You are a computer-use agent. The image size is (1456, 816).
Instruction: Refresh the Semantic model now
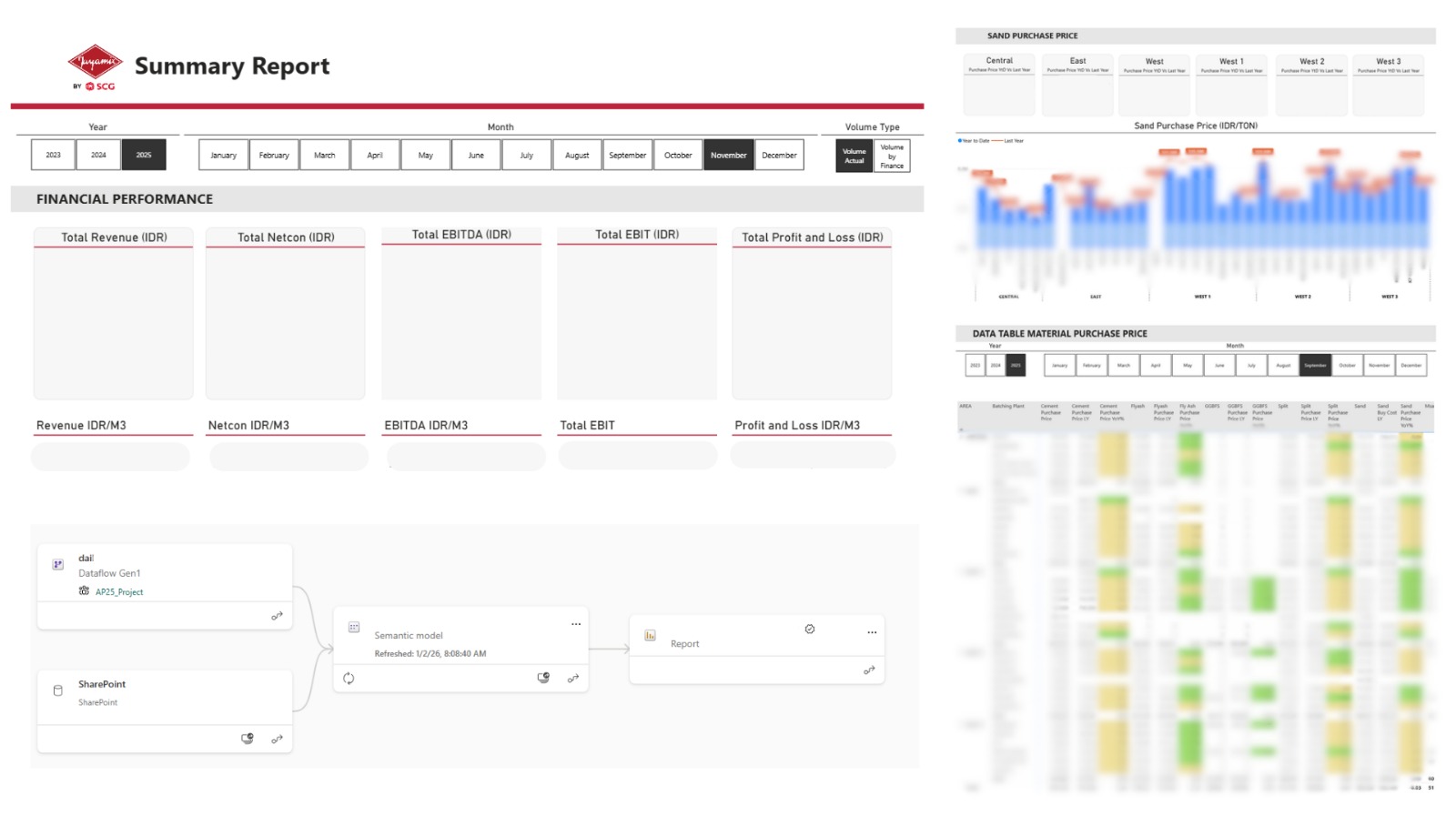(x=349, y=679)
